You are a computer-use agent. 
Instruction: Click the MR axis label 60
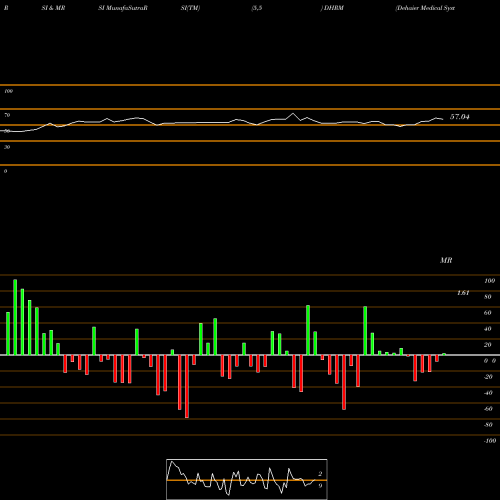coord(488,313)
